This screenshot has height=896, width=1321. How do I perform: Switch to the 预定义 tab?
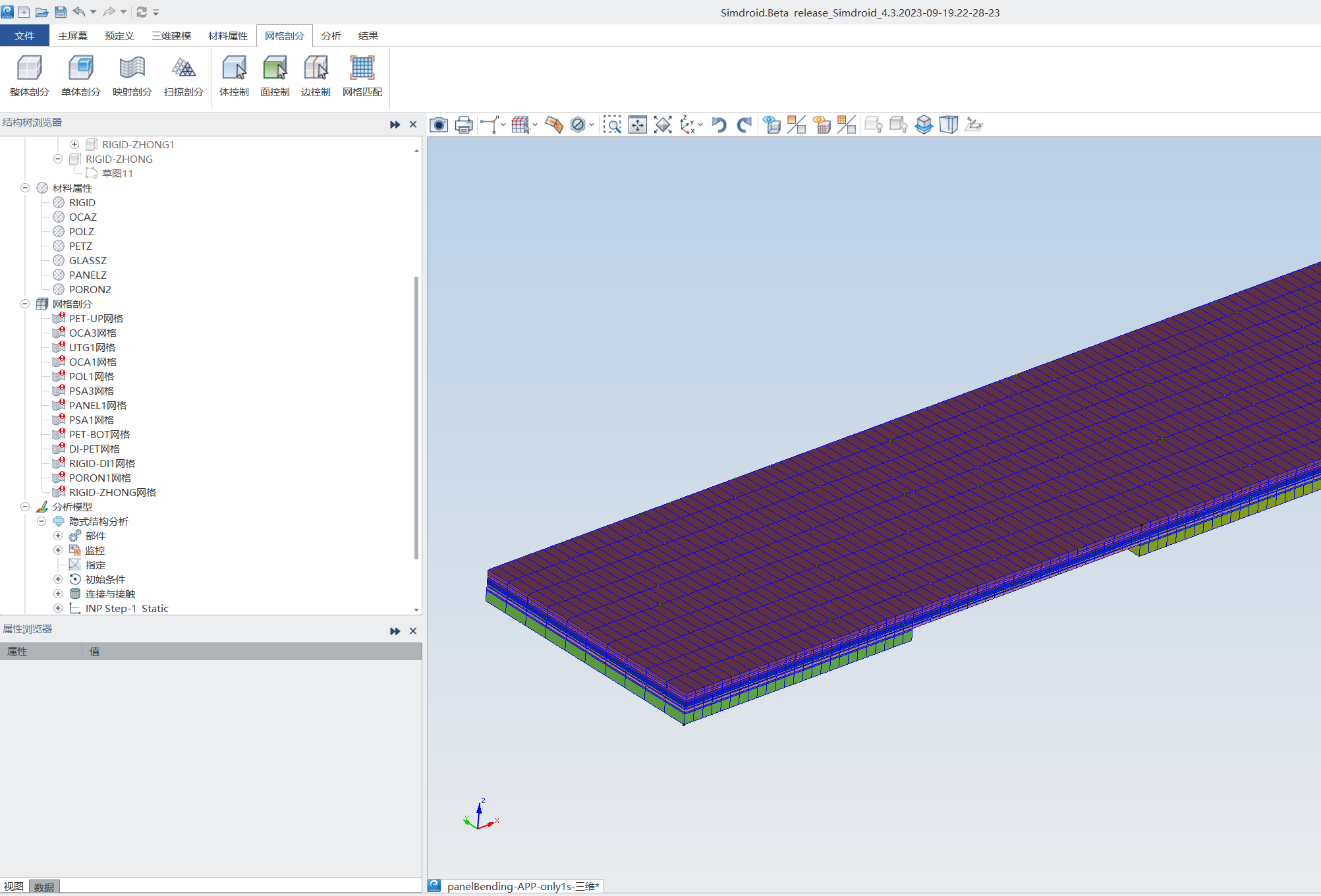(119, 36)
